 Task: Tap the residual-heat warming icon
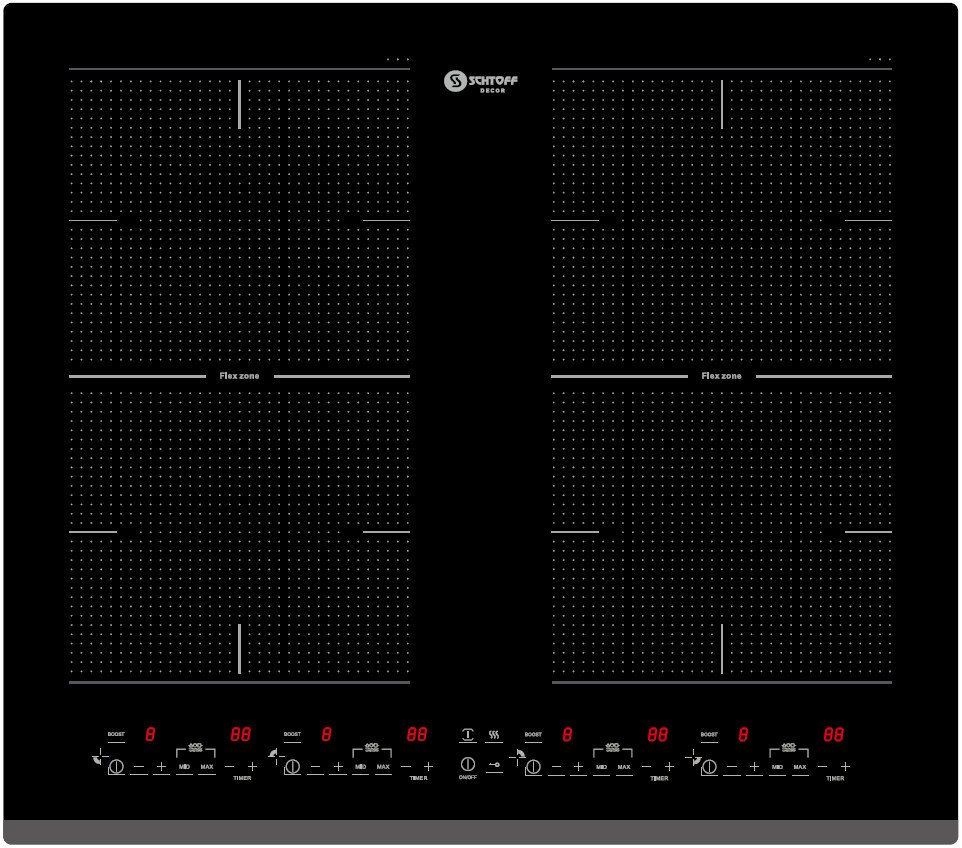pos(492,732)
